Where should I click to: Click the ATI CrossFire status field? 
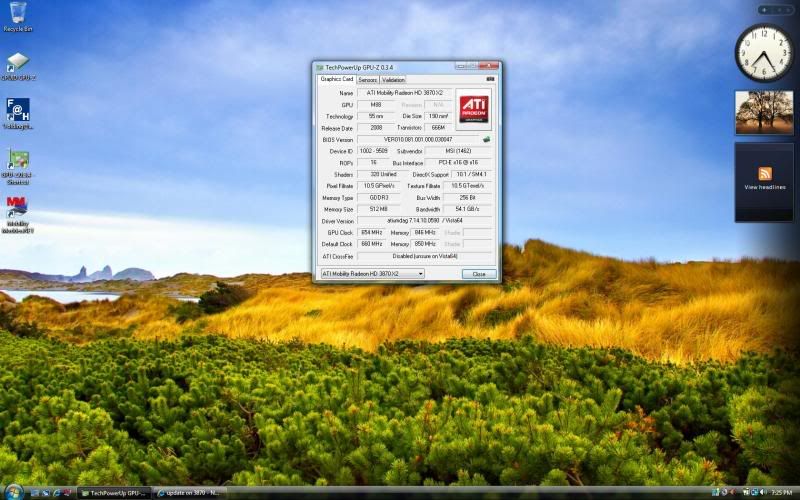click(x=425, y=257)
